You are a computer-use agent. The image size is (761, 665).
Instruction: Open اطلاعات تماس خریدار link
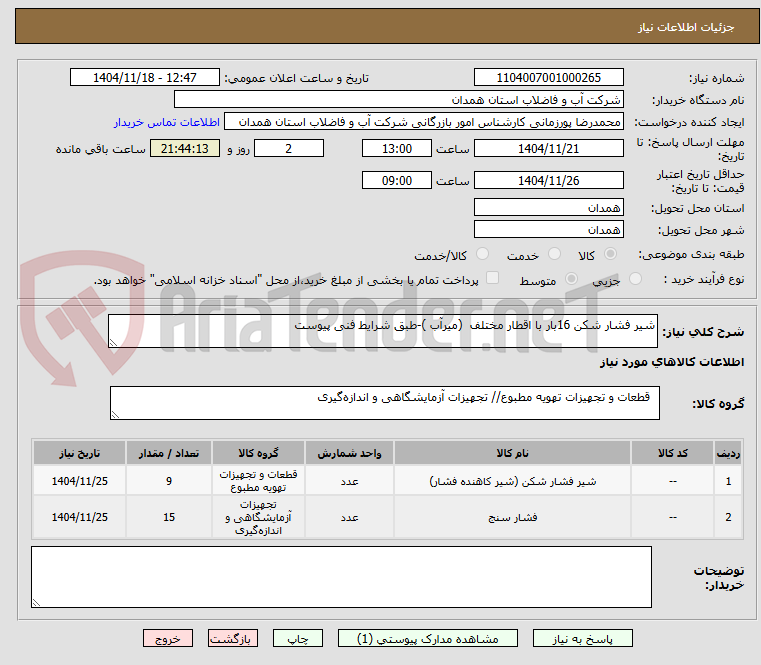click(x=167, y=122)
